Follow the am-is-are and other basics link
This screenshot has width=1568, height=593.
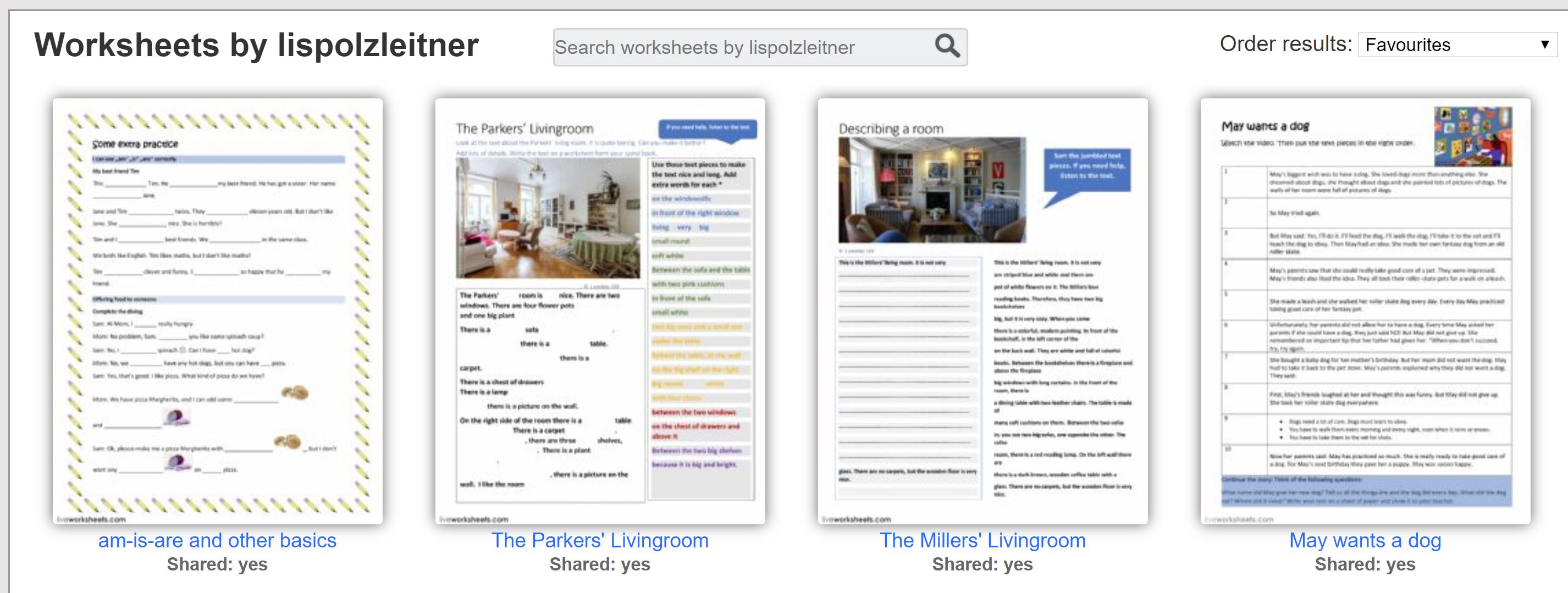tap(217, 540)
